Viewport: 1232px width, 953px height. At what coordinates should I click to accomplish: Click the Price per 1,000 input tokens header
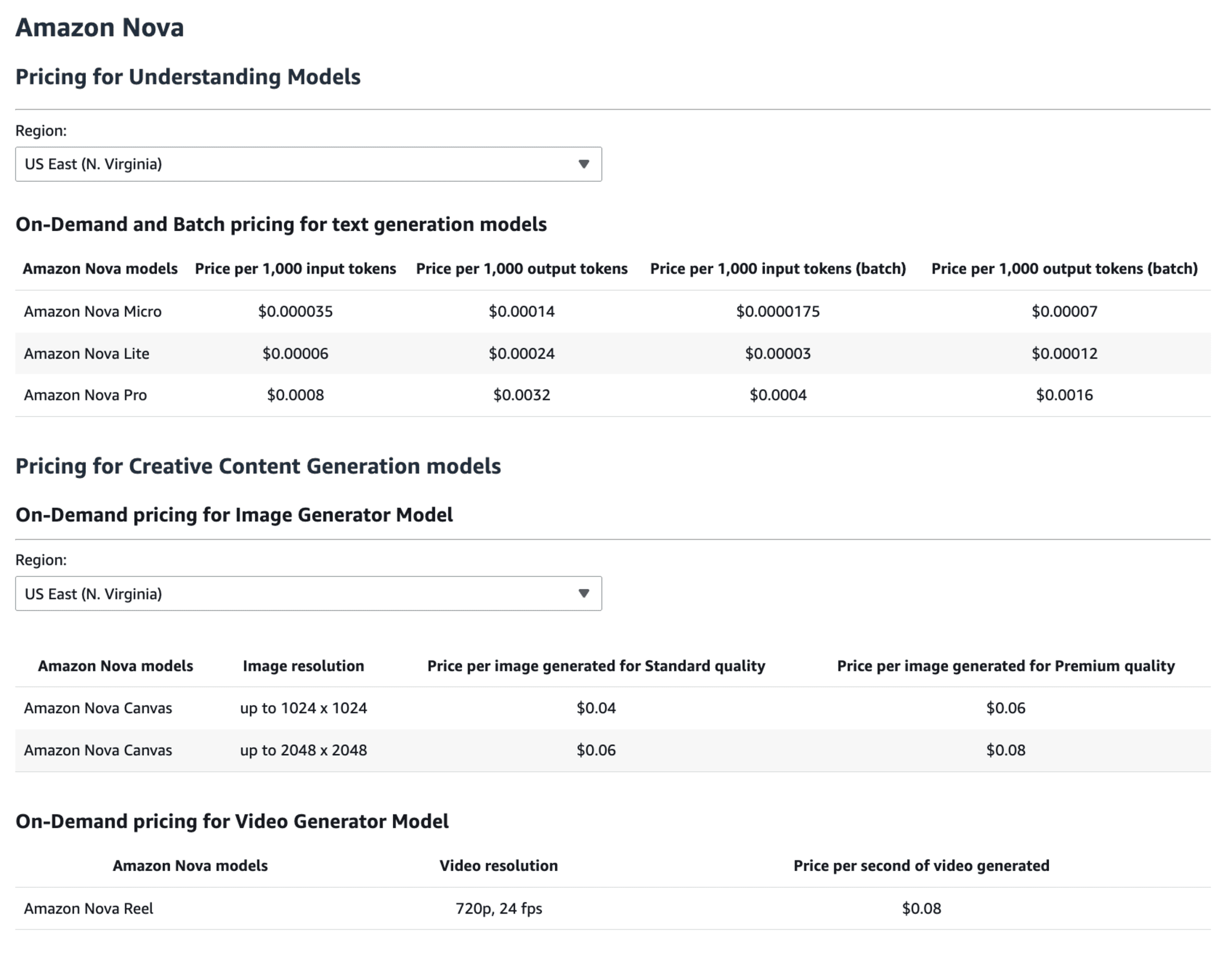(295, 269)
